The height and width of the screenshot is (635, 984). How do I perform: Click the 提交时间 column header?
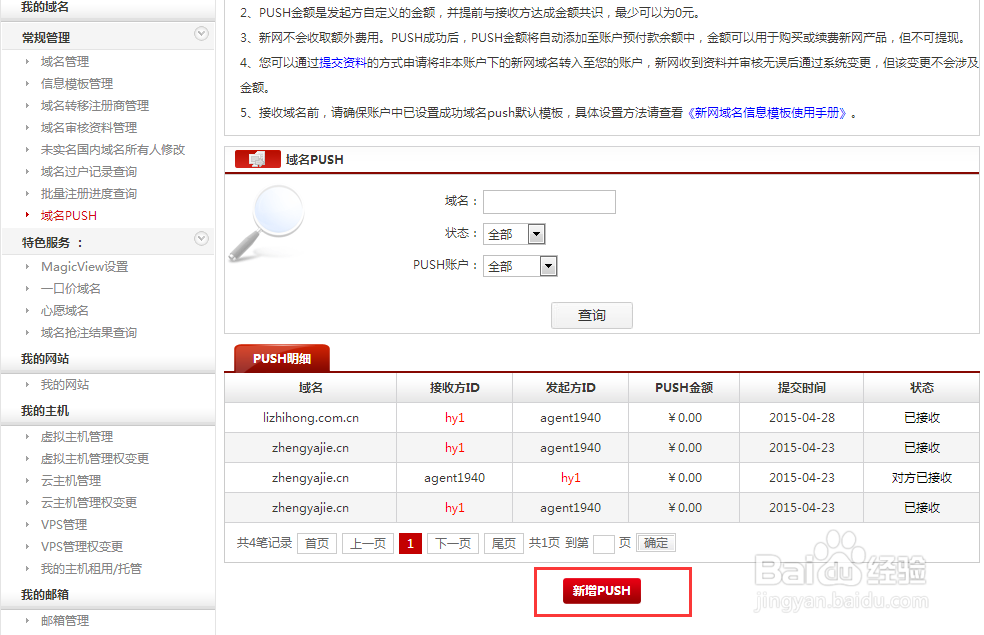coord(802,388)
